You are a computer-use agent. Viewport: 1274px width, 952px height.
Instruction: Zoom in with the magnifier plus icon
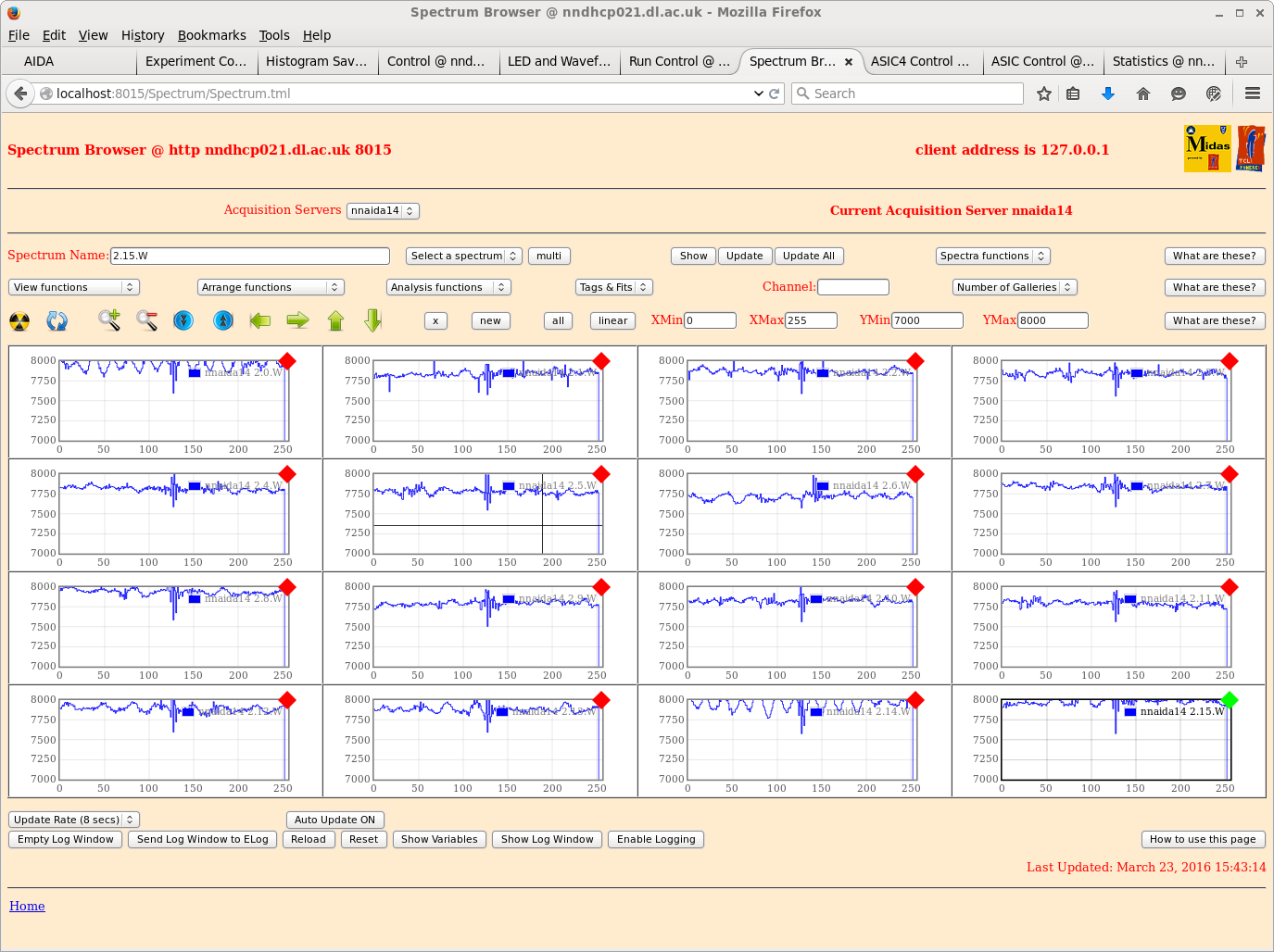click(x=109, y=320)
